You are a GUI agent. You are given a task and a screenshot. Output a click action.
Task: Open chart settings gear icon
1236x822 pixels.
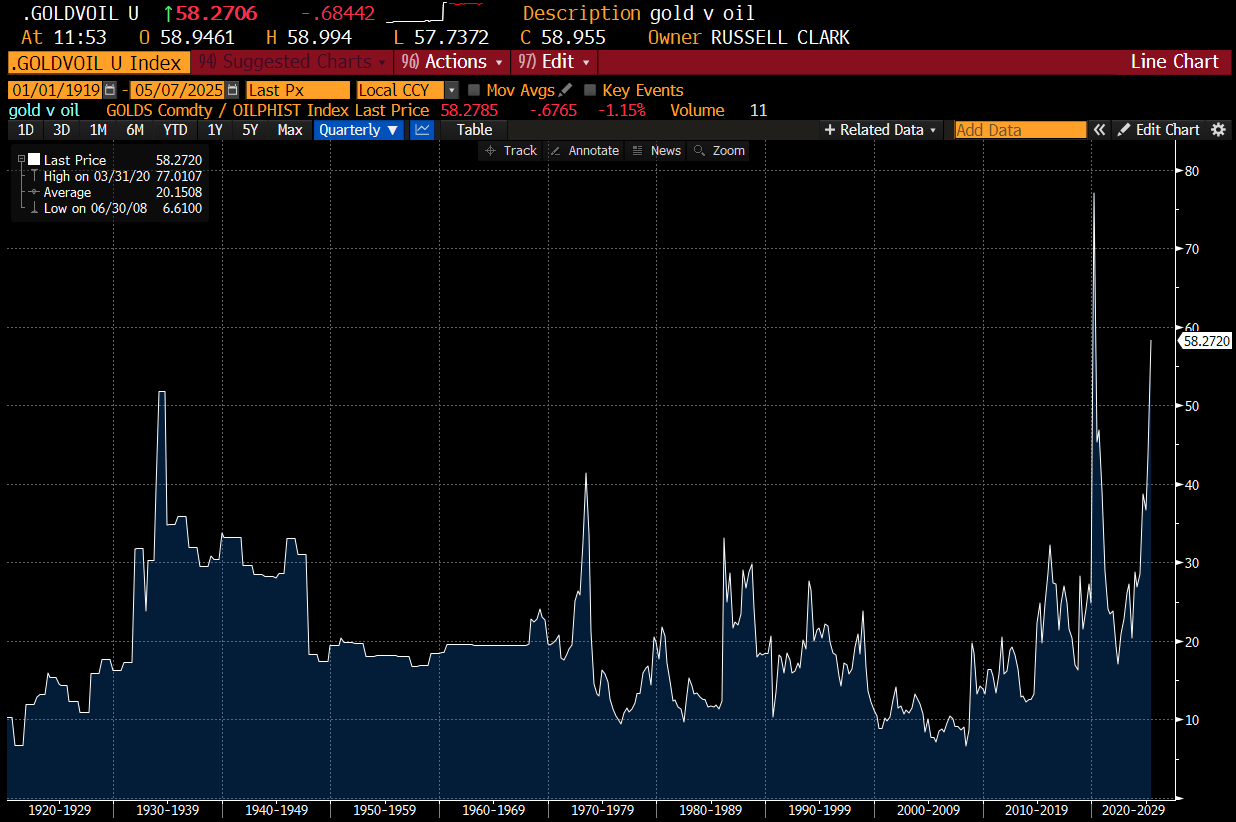[1218, 129]
